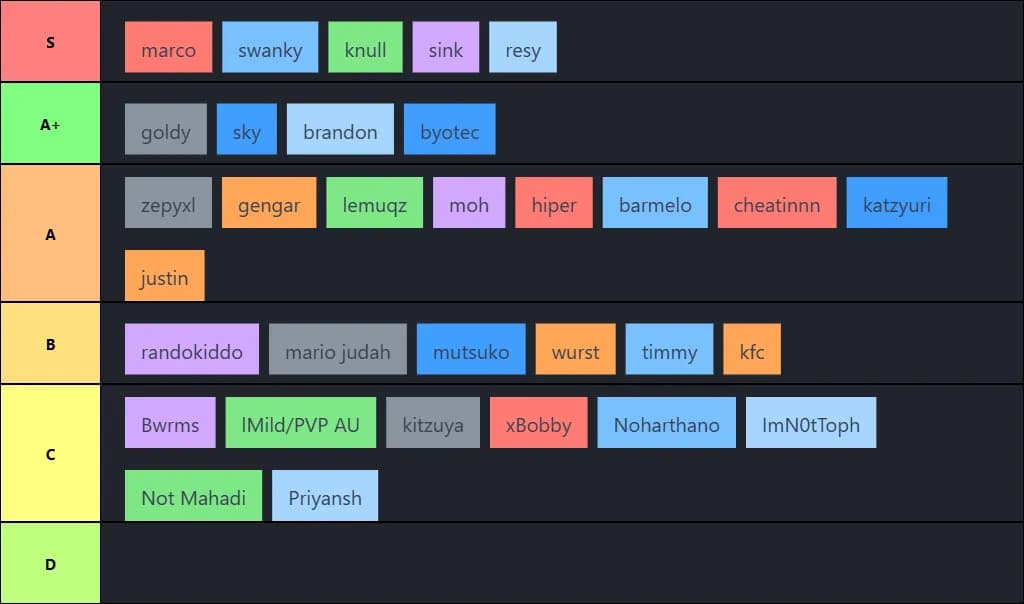Select the orange gengar tile
The width and height of the screenshot is (1024, 604).
coord(269,203)
